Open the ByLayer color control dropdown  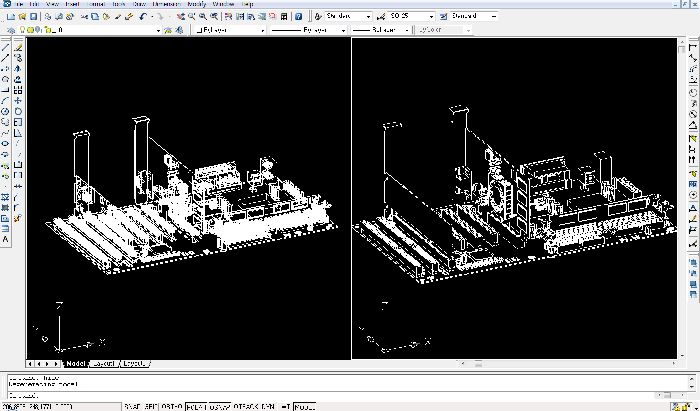230,30
